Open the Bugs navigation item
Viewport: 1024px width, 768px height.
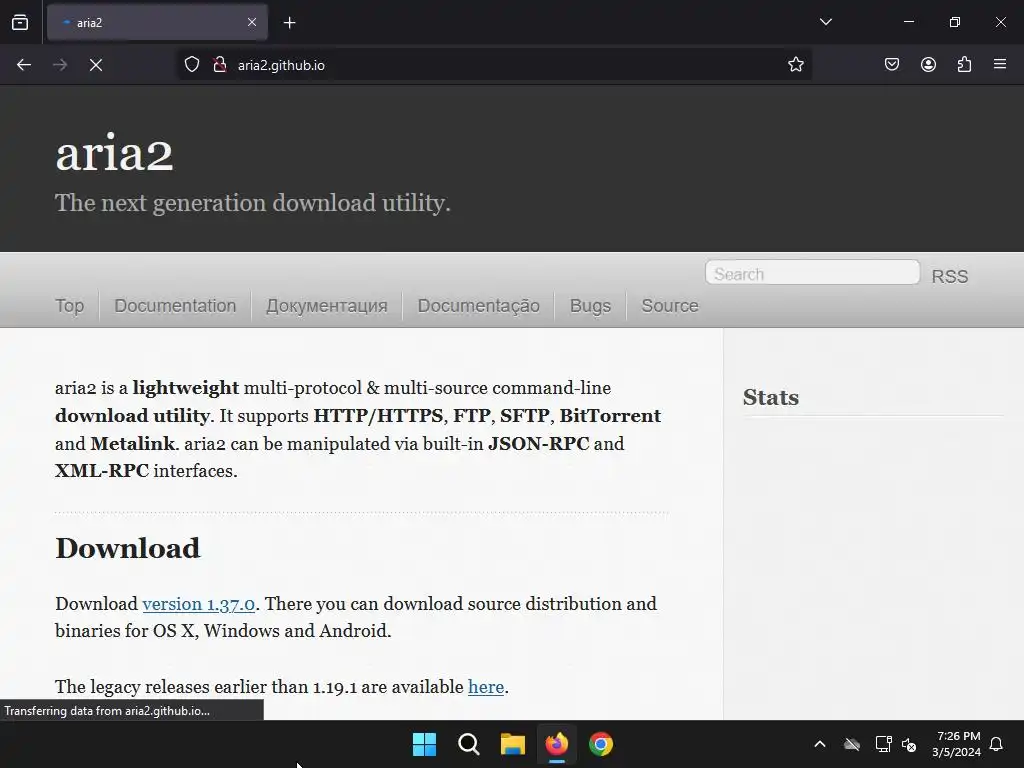pos(590,306)
